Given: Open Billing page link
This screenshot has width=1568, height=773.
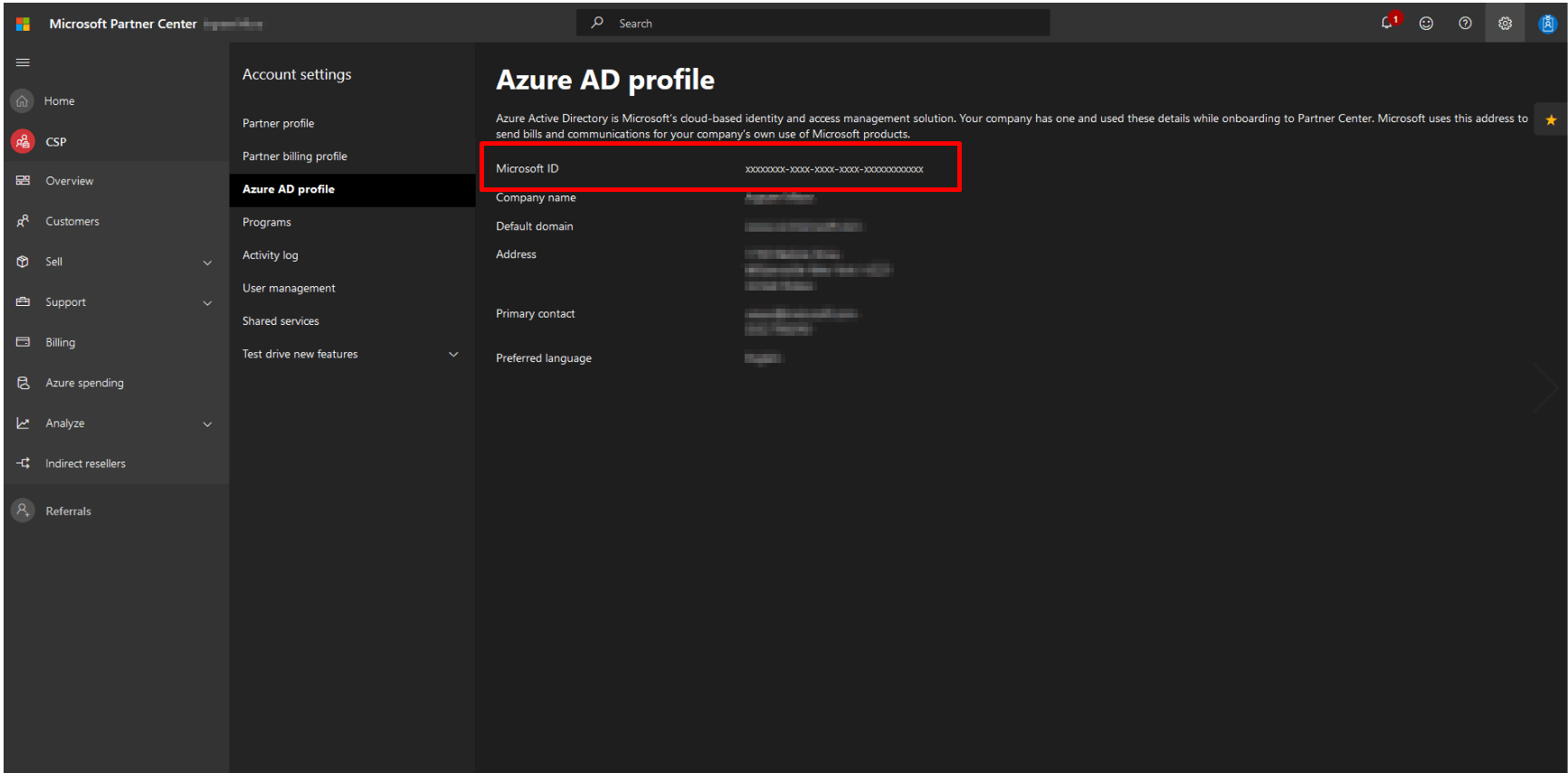Looking at the screenshot, I should click(61, 342).
